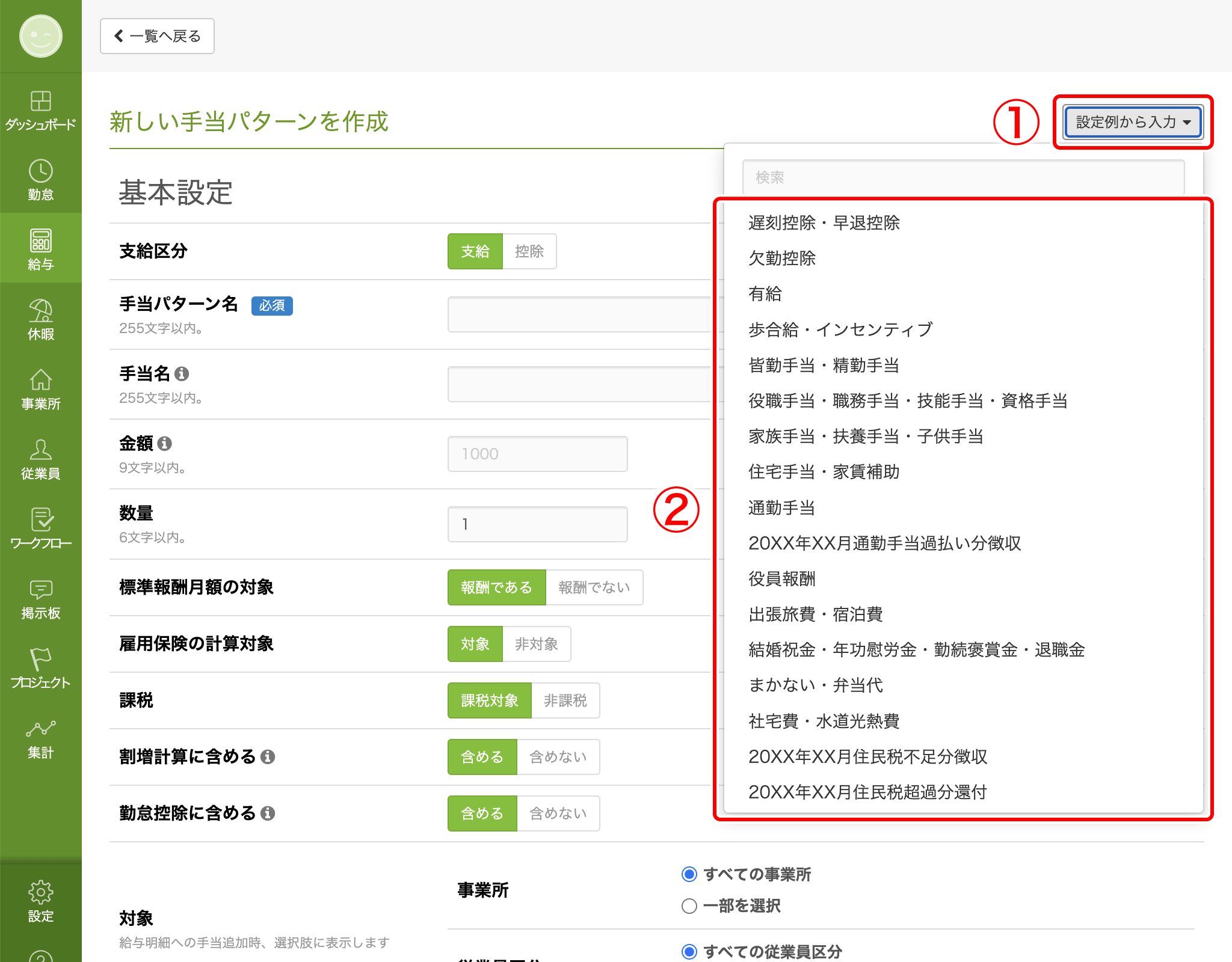The height and width of the screenshot is (962, 1232).
Task: Click the 検索 search field in dropdown
Action: tap(963, 177)
